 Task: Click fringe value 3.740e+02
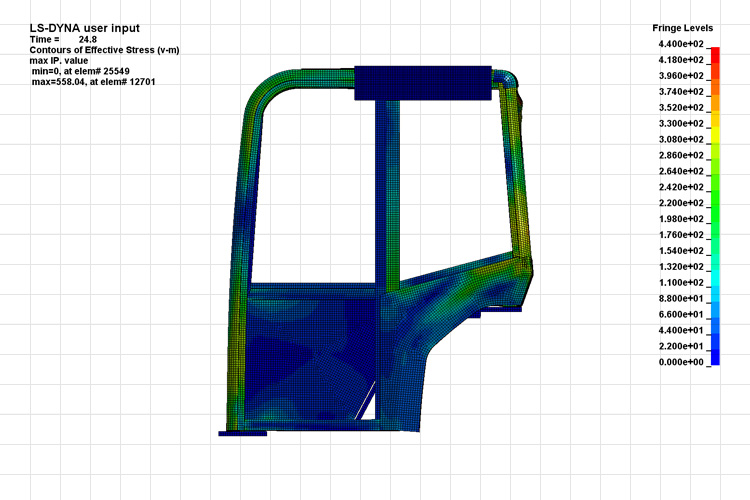coord(681,92)
